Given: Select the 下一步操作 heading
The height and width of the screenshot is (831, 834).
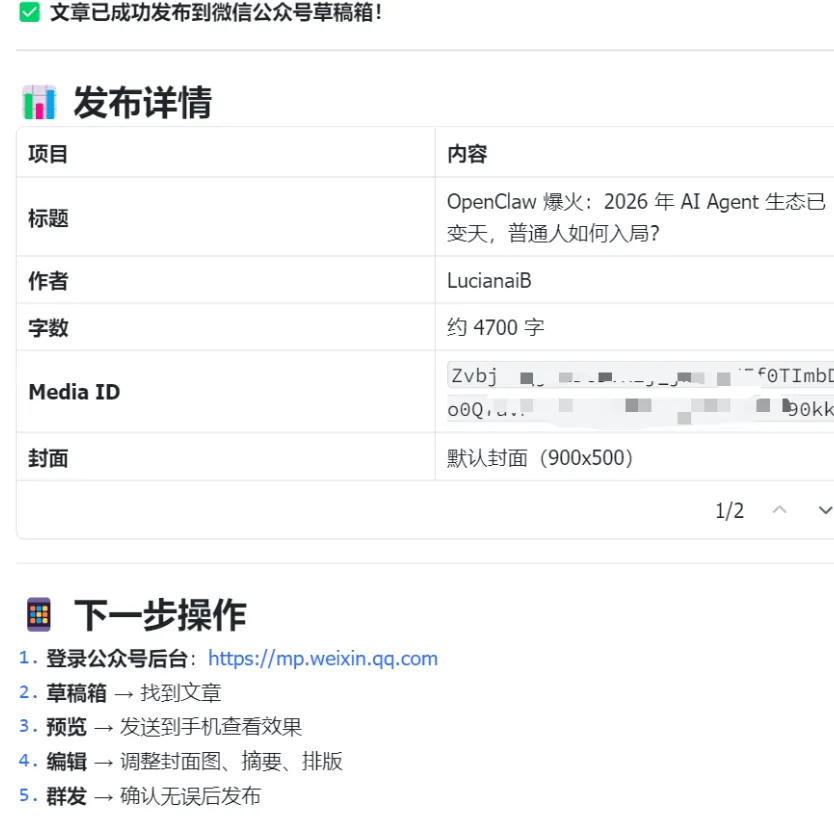Looking at the screenshot, I should click(x=160, y=614).
